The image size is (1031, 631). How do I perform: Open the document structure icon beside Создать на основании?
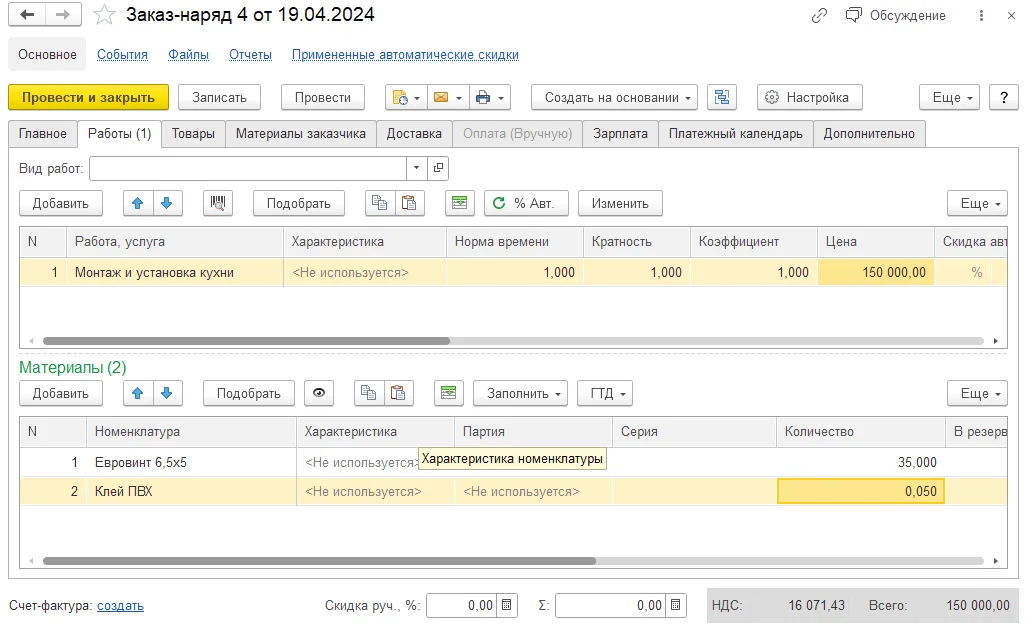[722, 97]
